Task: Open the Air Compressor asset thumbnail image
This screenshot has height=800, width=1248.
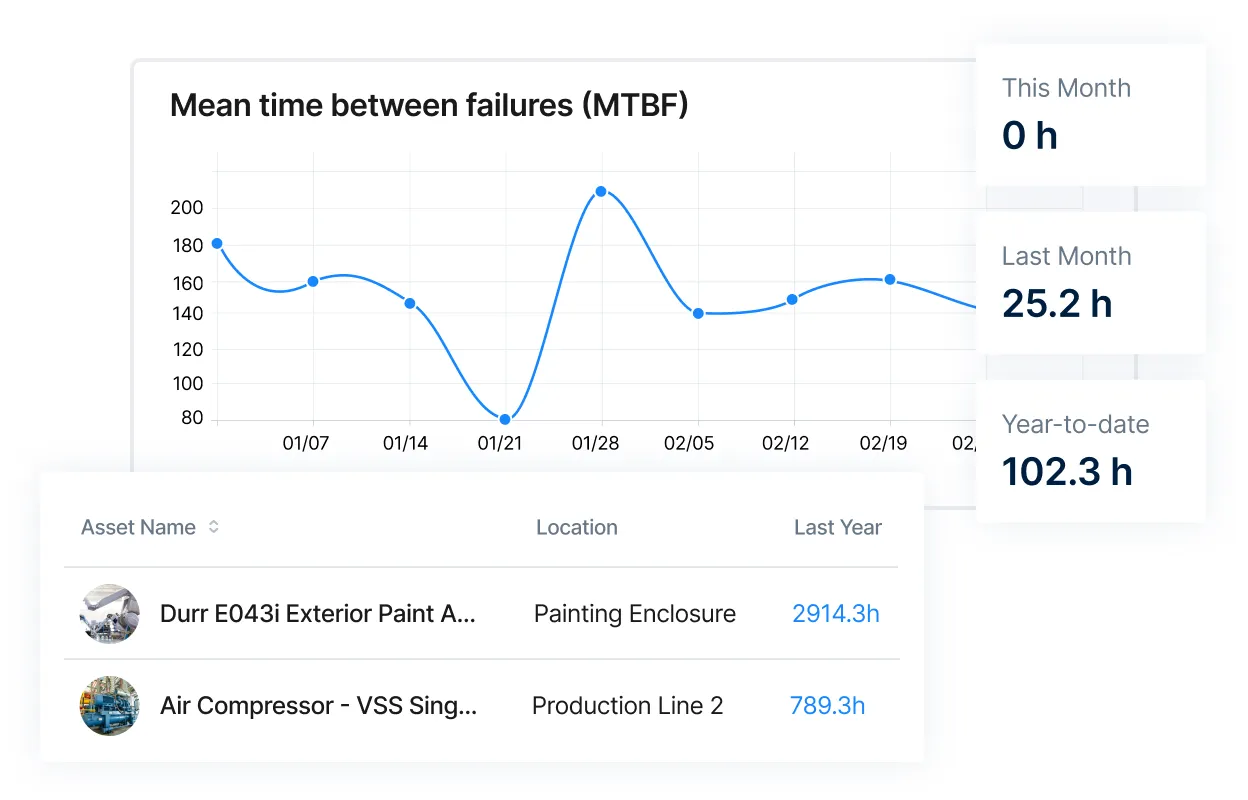Action: point(110,705)
